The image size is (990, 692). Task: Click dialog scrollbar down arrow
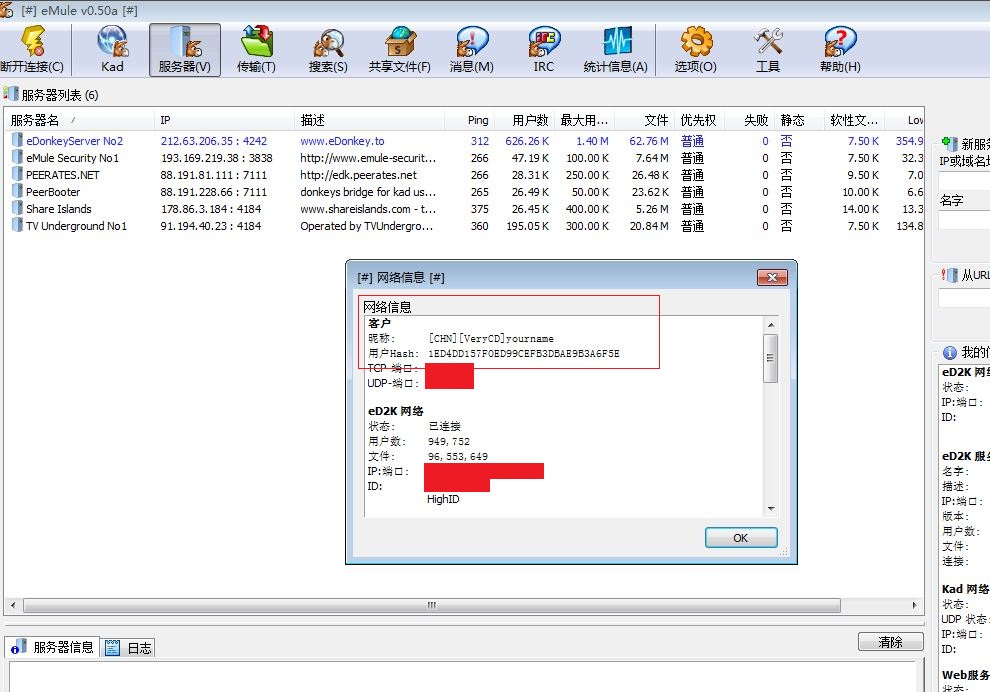click(770, 508)
